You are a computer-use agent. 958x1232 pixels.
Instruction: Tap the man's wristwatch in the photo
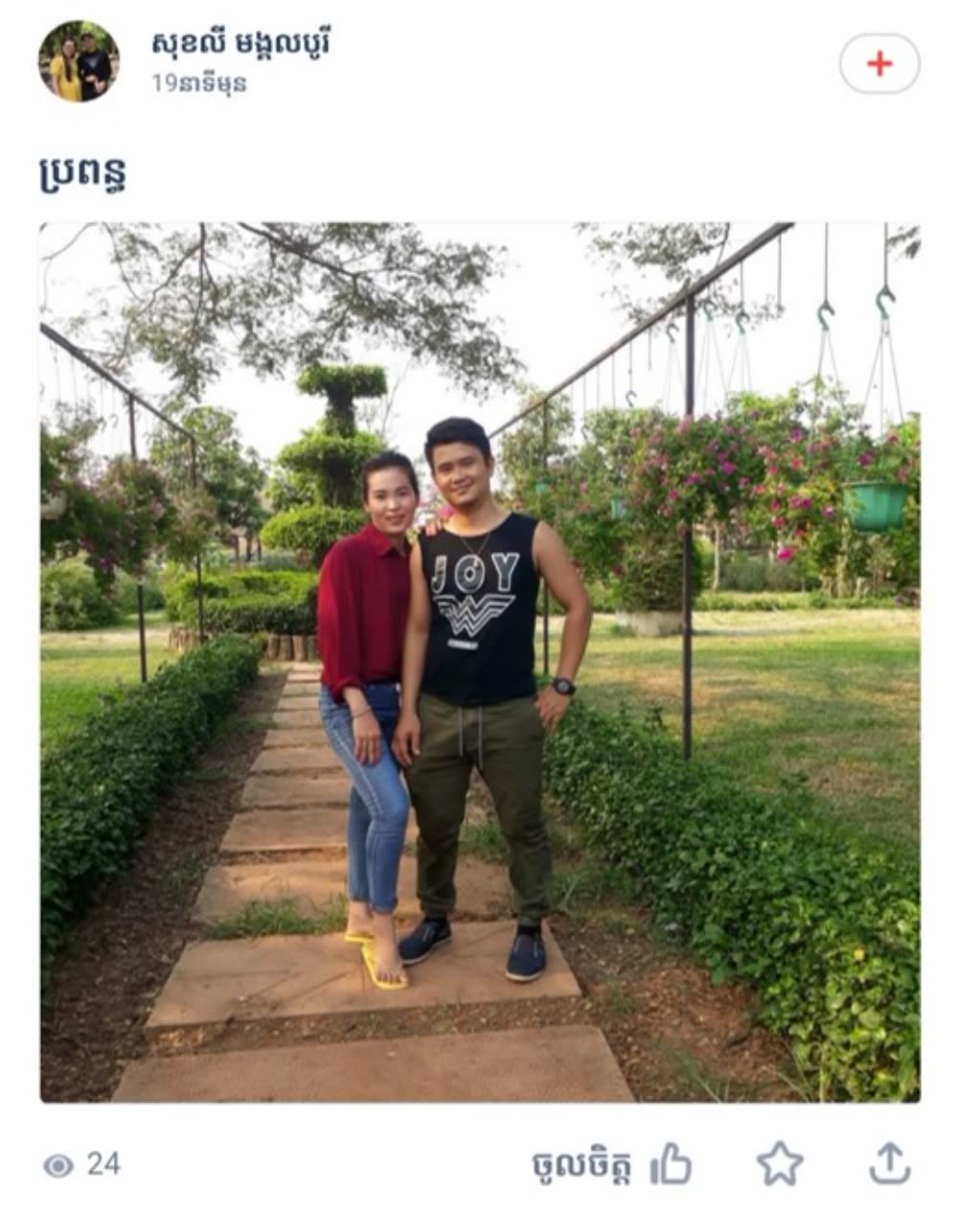pyautogui.click(x=563, y=686)
